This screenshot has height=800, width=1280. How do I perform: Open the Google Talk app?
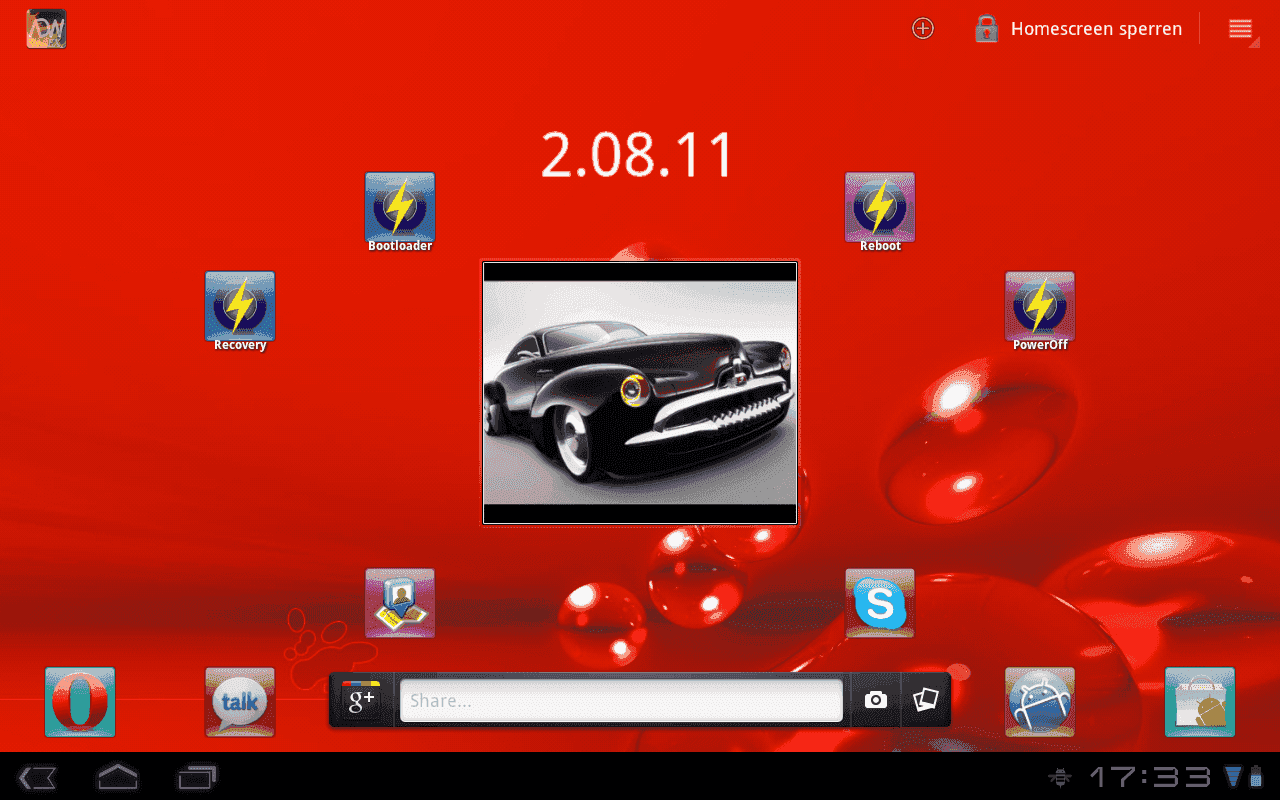(x=240, y=702)
